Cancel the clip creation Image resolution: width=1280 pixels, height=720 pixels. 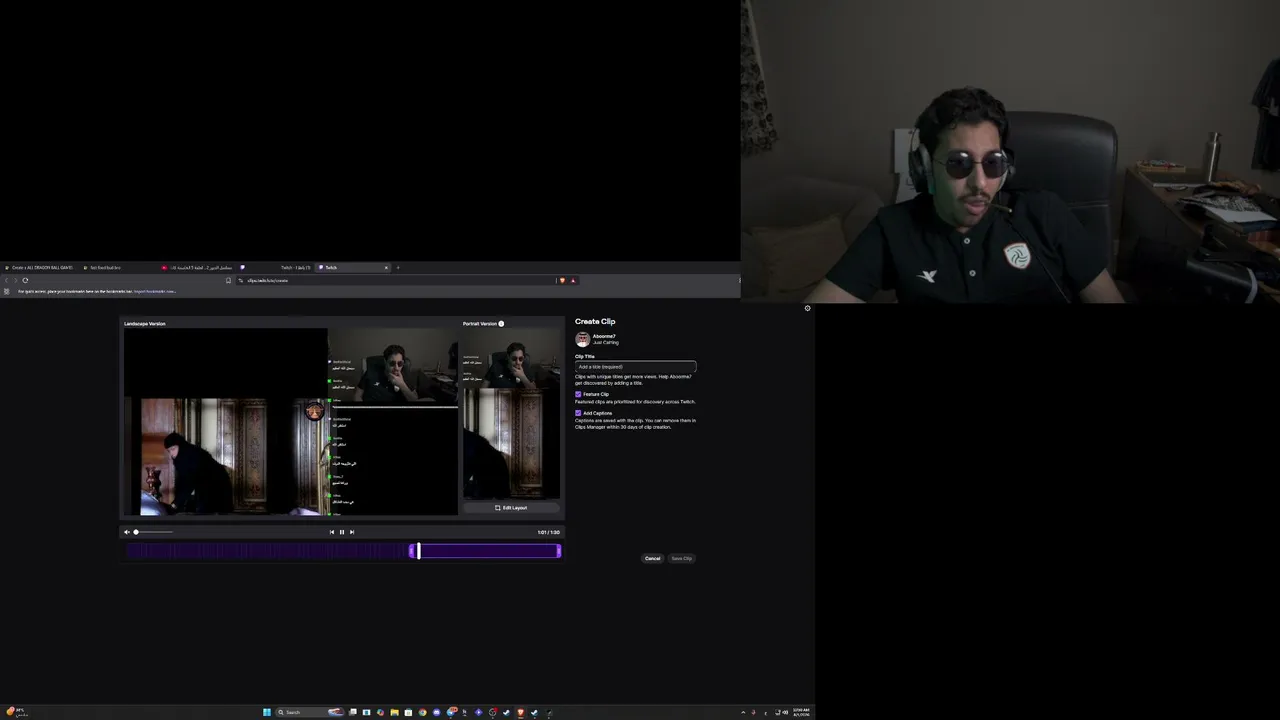pyautogui.click(x=653, y=558)
